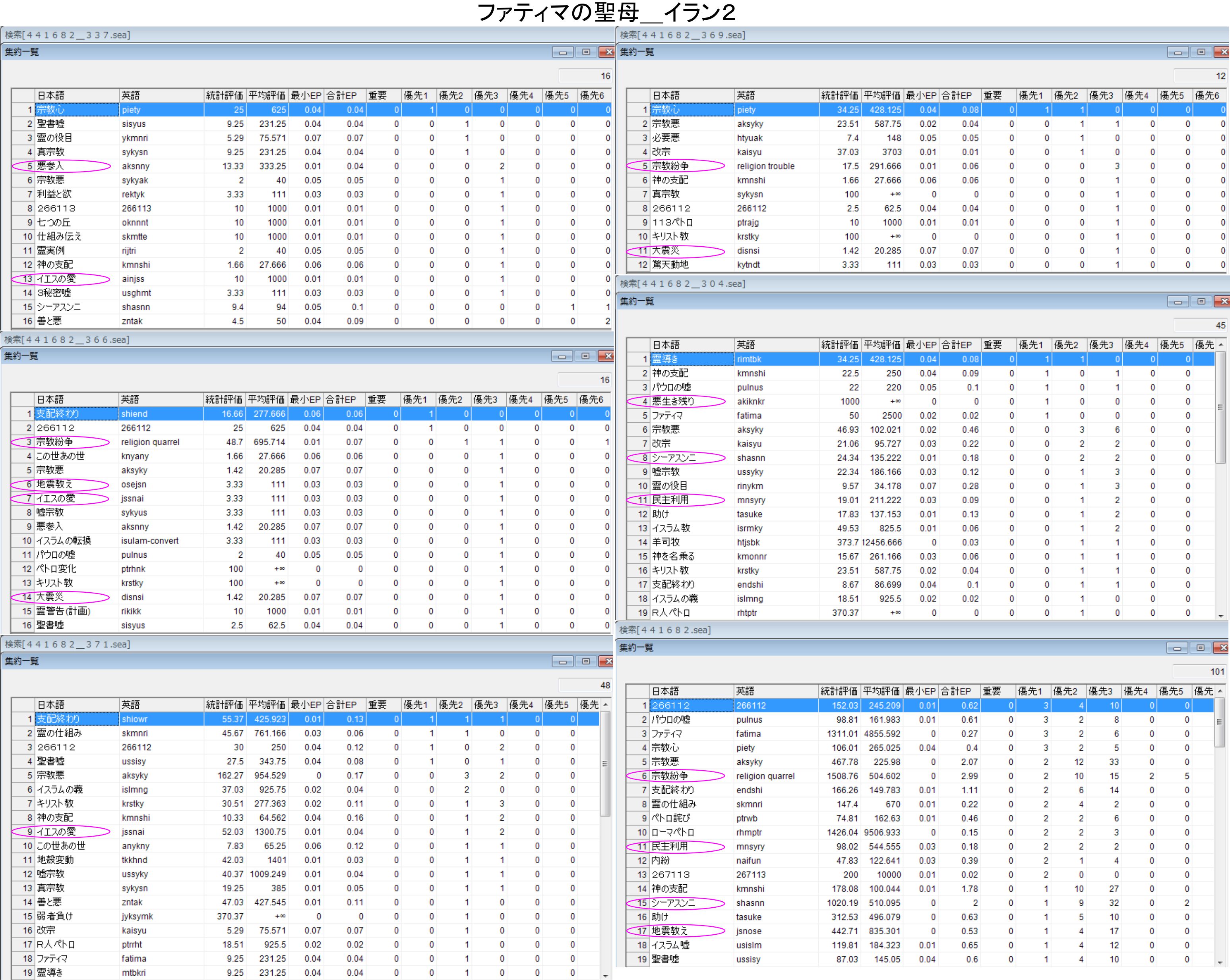This screenshot has width=1230, height=980.
Task: Click scroll-down arrow in the 48-count table
Action: [605, 976]
